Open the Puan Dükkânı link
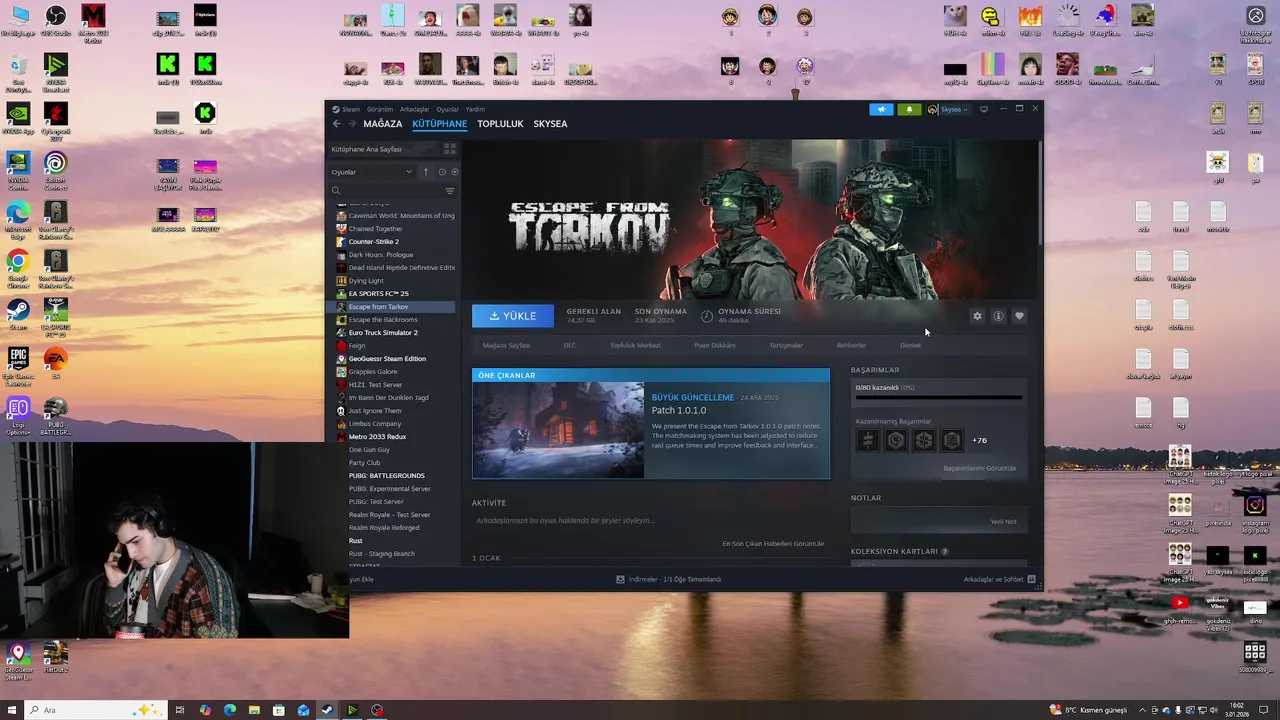 pyautogui.click(x=715, y=345)
